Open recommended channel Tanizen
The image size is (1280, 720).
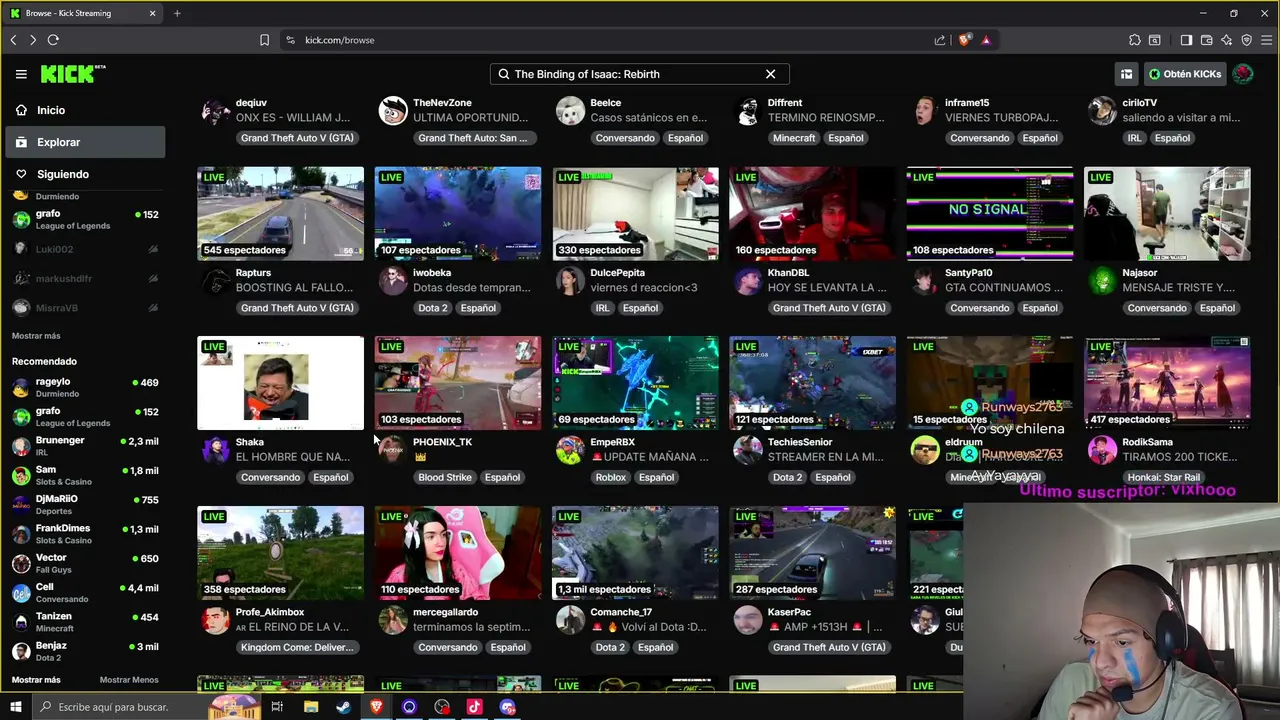point(85,622)
